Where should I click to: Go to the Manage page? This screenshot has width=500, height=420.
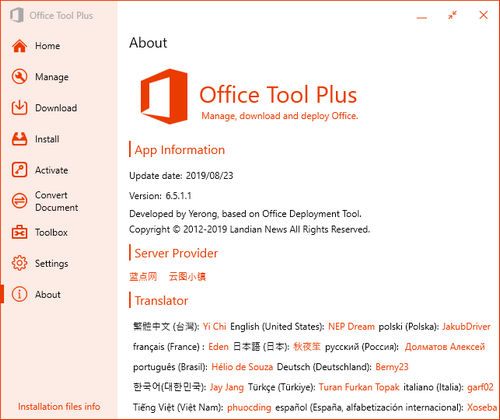pyautogui.click(x=52, y=77)
